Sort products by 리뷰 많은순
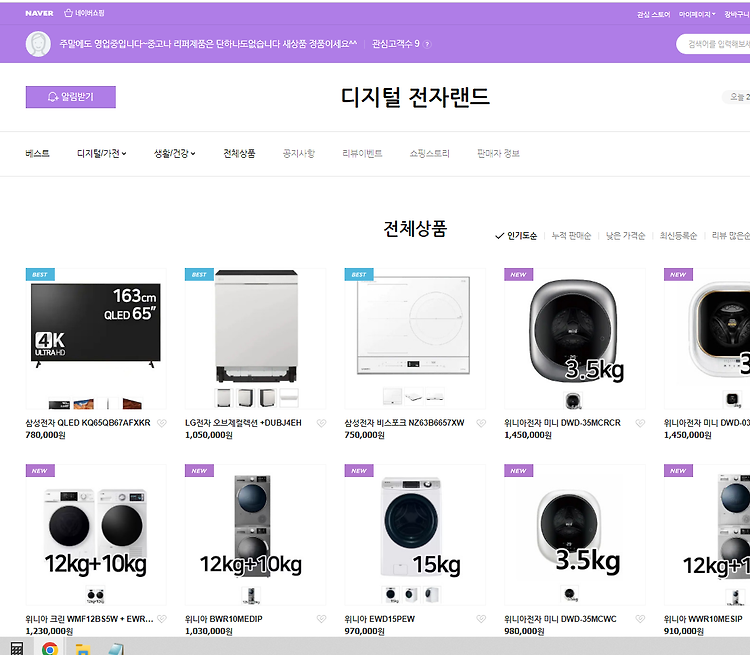 click(731, 236)
